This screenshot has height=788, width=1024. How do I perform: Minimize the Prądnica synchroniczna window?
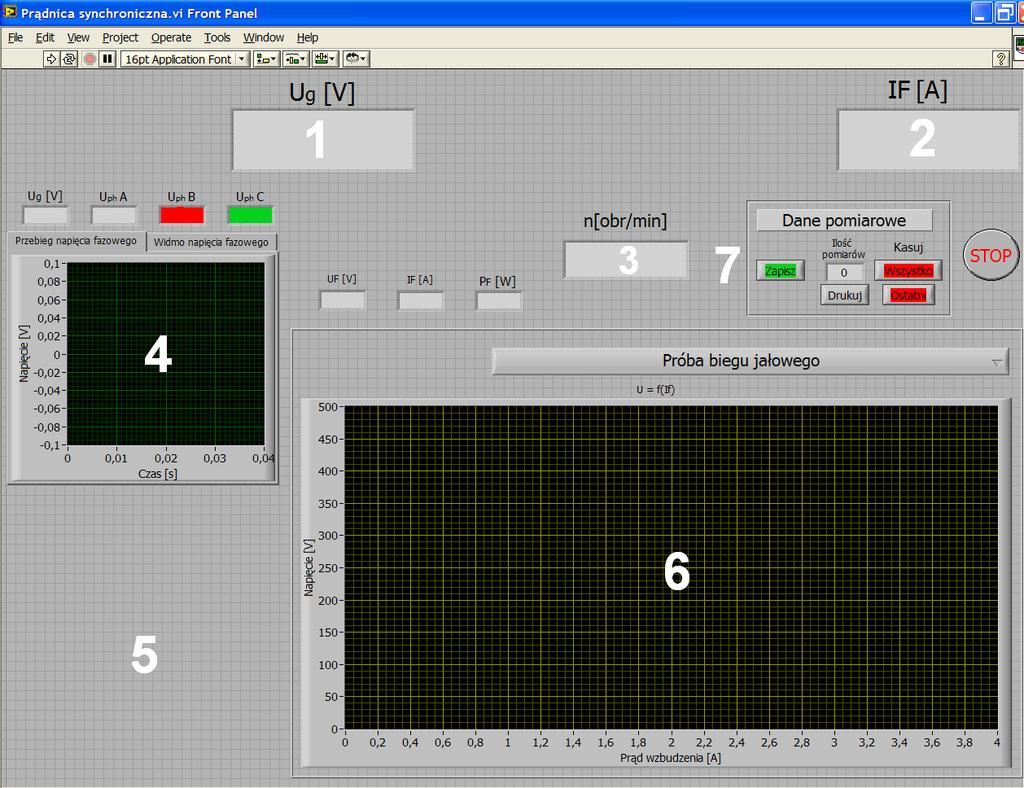click(x=981, y=12)
